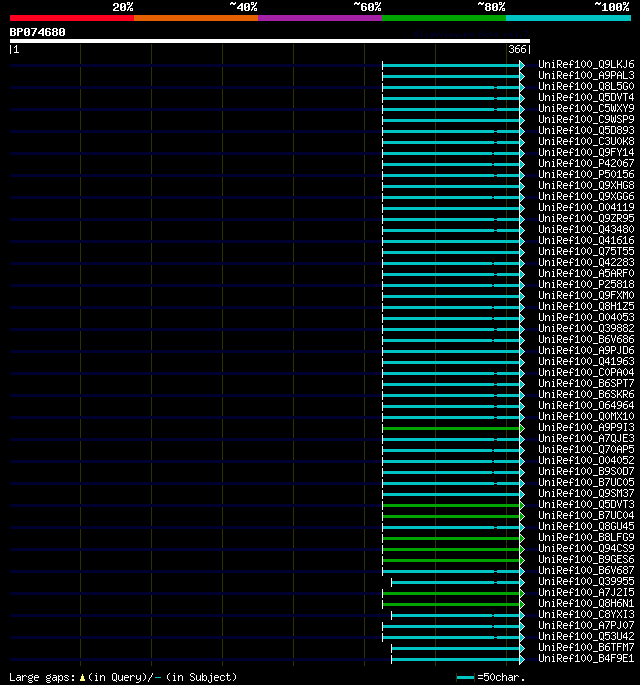Select the UniRef100_C3U0K8 label
This screenshot has height=685, width=640.
click(586, 142)
